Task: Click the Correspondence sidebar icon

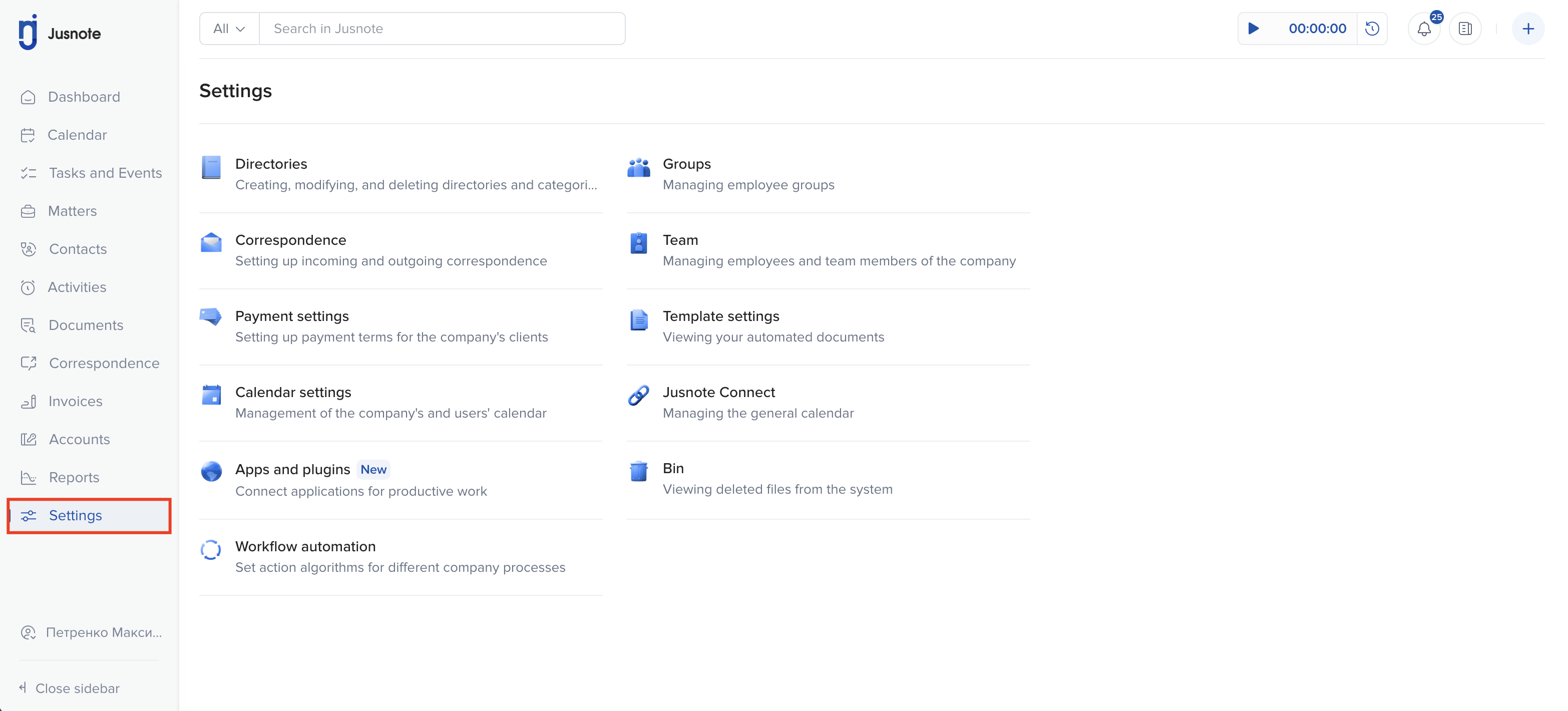Action: 28,364
